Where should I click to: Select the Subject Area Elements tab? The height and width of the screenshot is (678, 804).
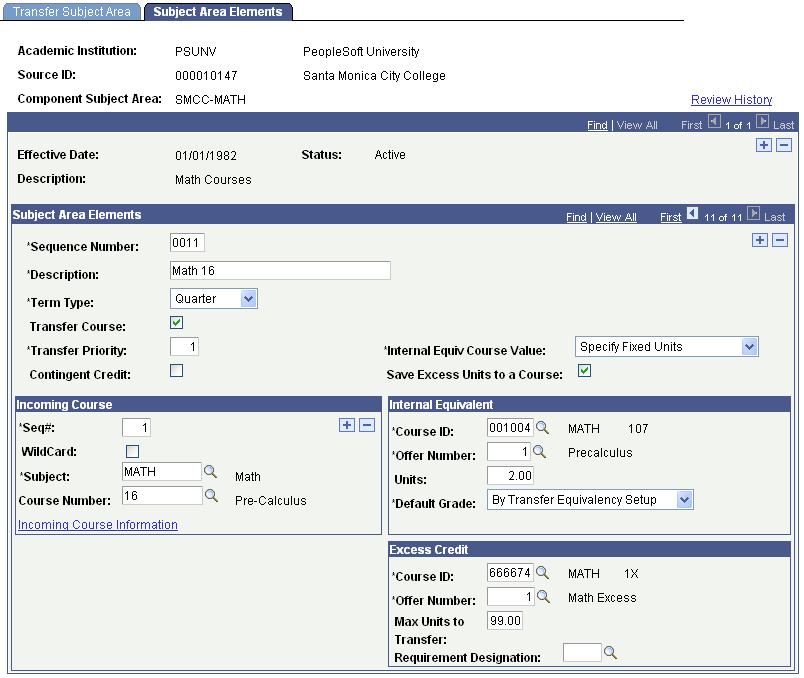(x=218, y=12)
